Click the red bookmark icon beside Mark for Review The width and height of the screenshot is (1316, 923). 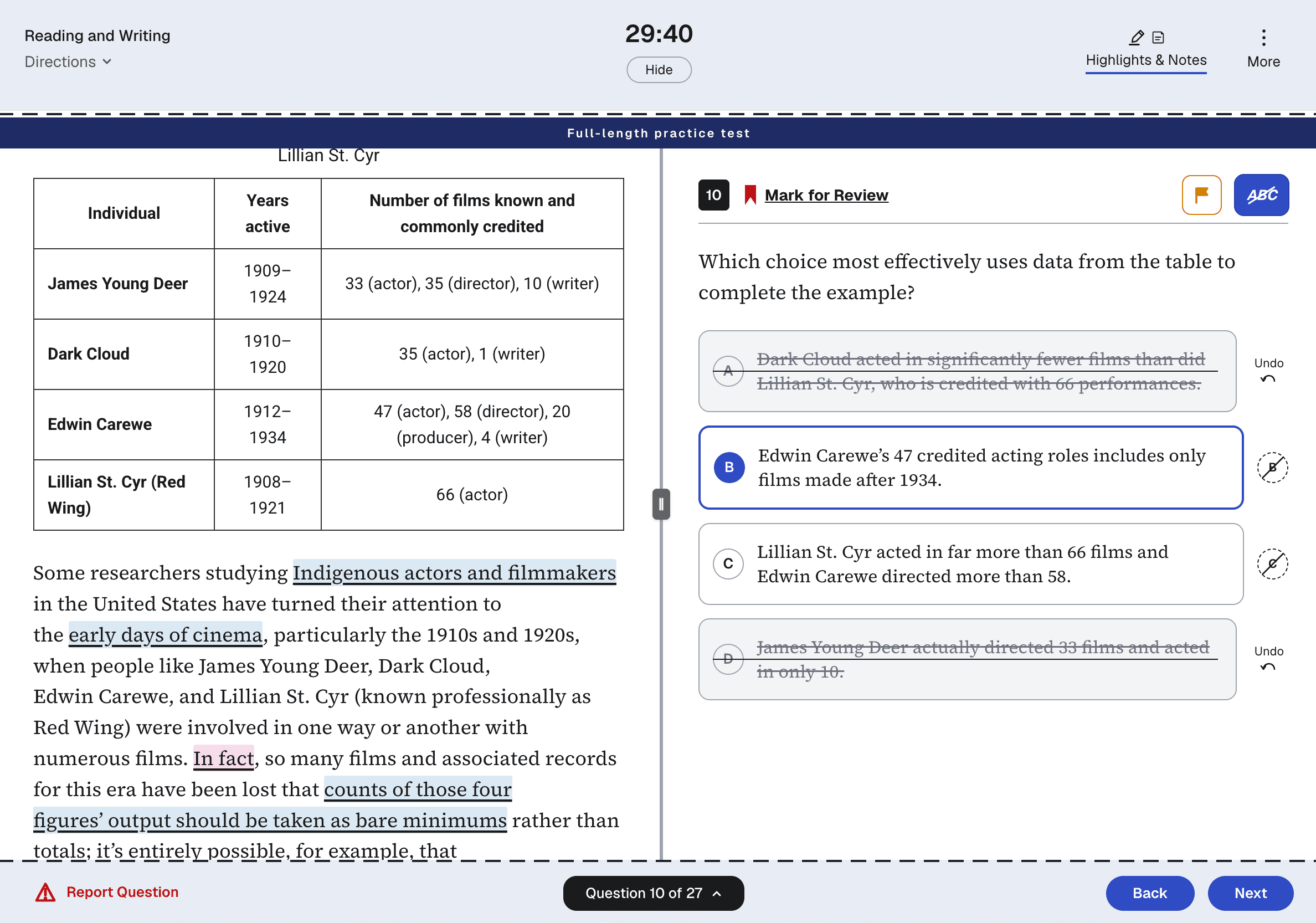[x=750, y=195]
